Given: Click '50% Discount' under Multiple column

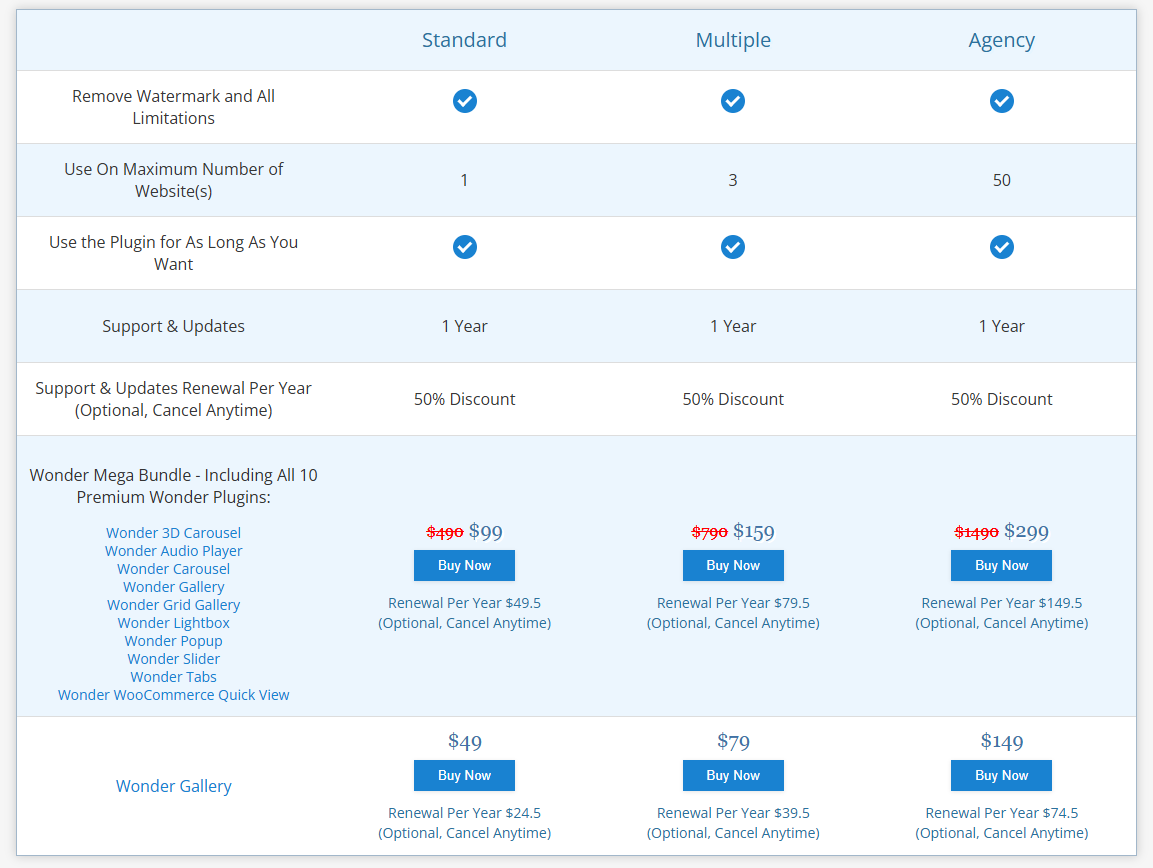Looking at the screenshot, I should (x=733, y=399).
